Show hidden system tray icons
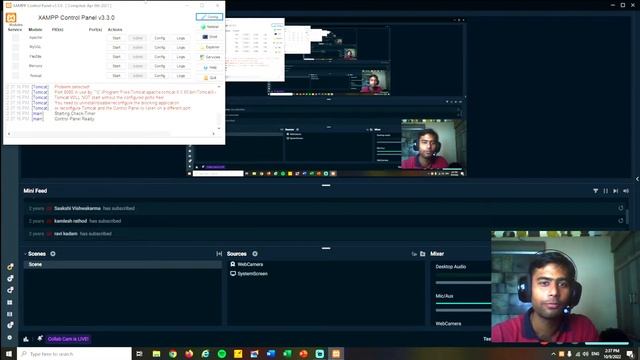 (x=553, y=354)
